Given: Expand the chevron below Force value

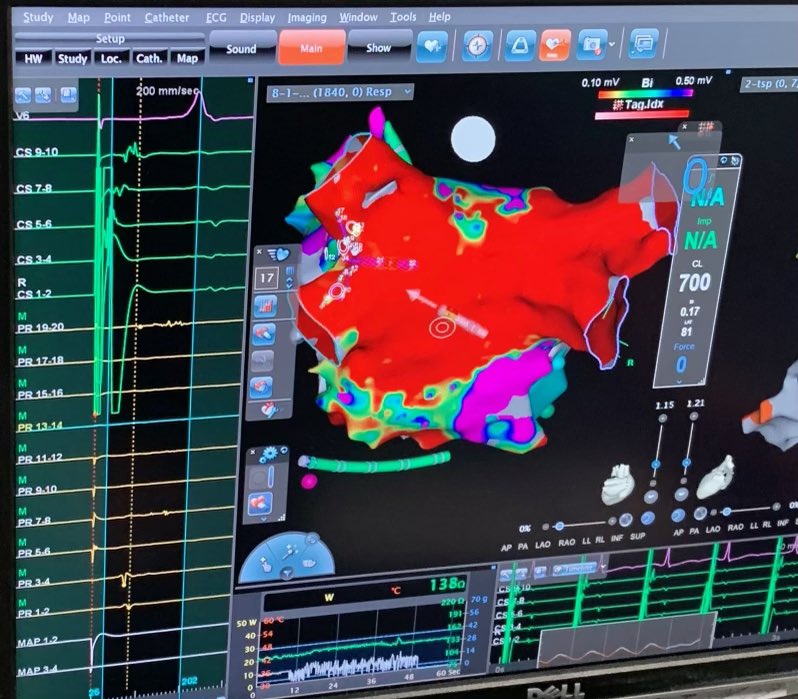Looking at the screenshot, I should (x=679, y=381).
